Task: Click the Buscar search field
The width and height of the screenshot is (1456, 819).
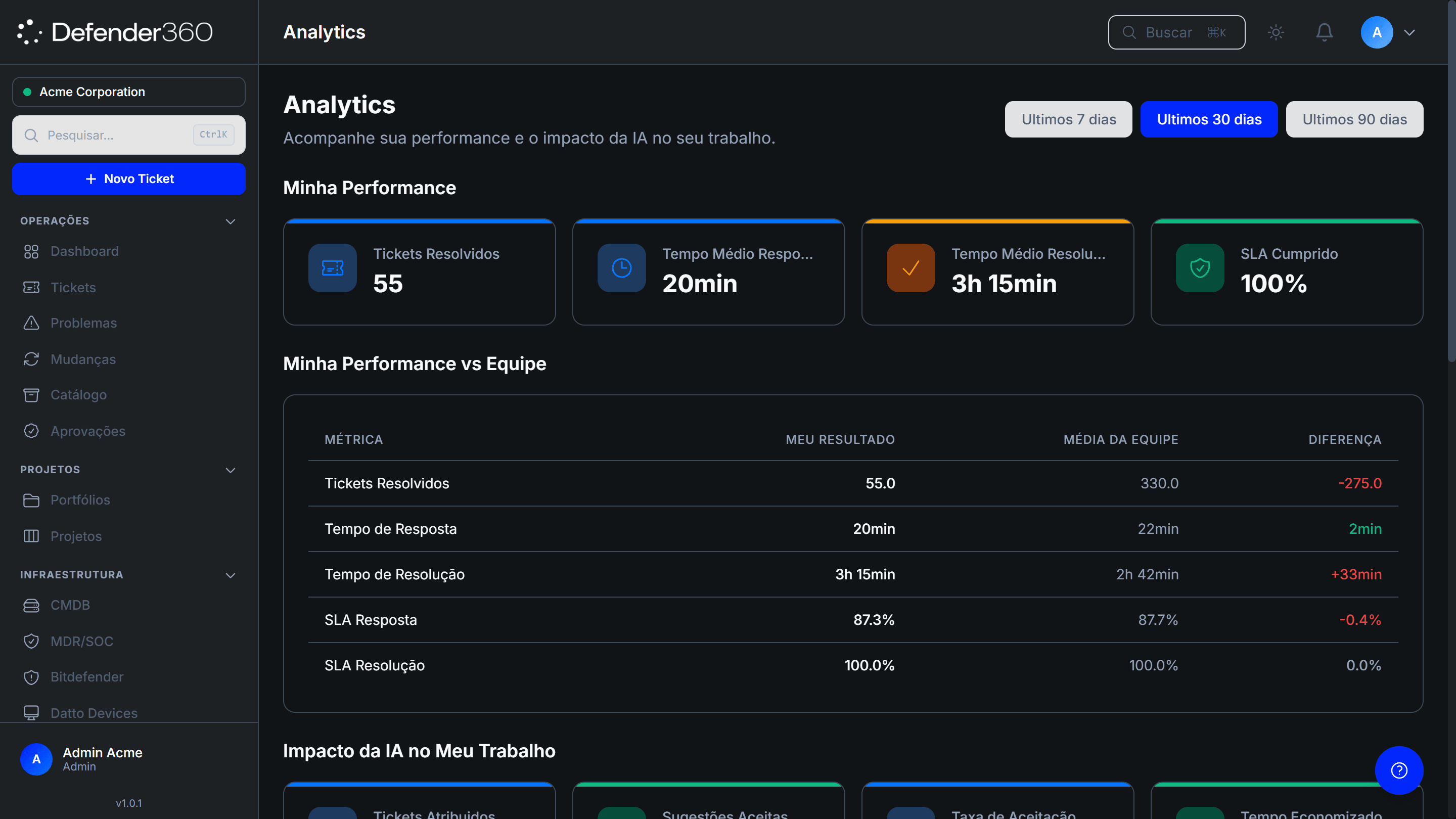Action: [x=1176, y=32]
